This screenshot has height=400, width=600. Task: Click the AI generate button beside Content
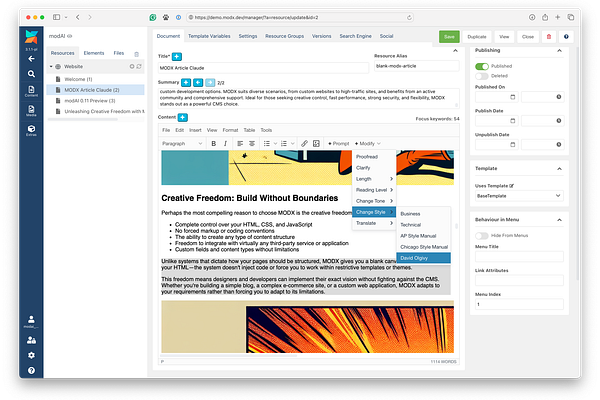coord(183,117)
